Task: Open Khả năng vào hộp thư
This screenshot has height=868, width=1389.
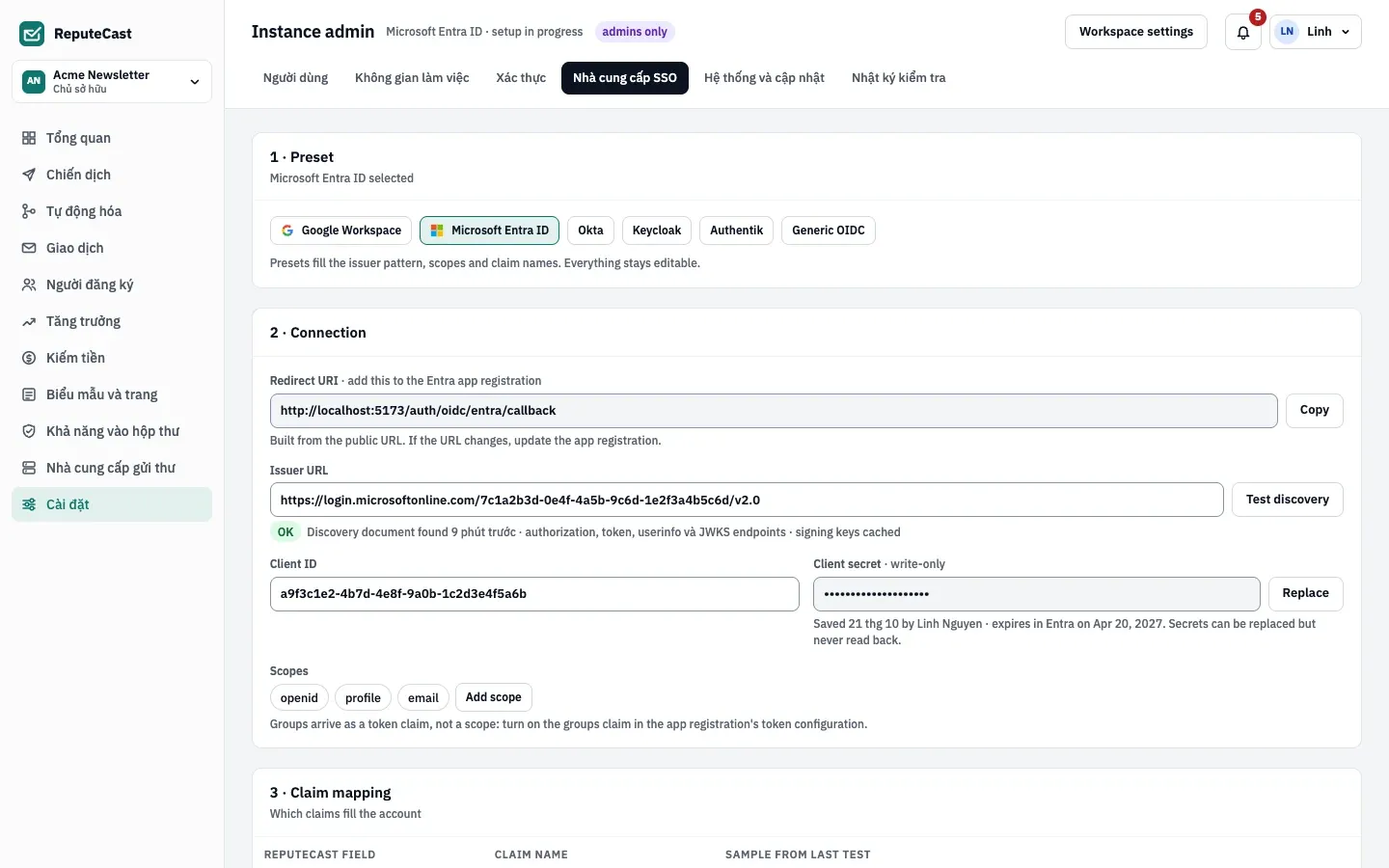Action: point(112,431)
